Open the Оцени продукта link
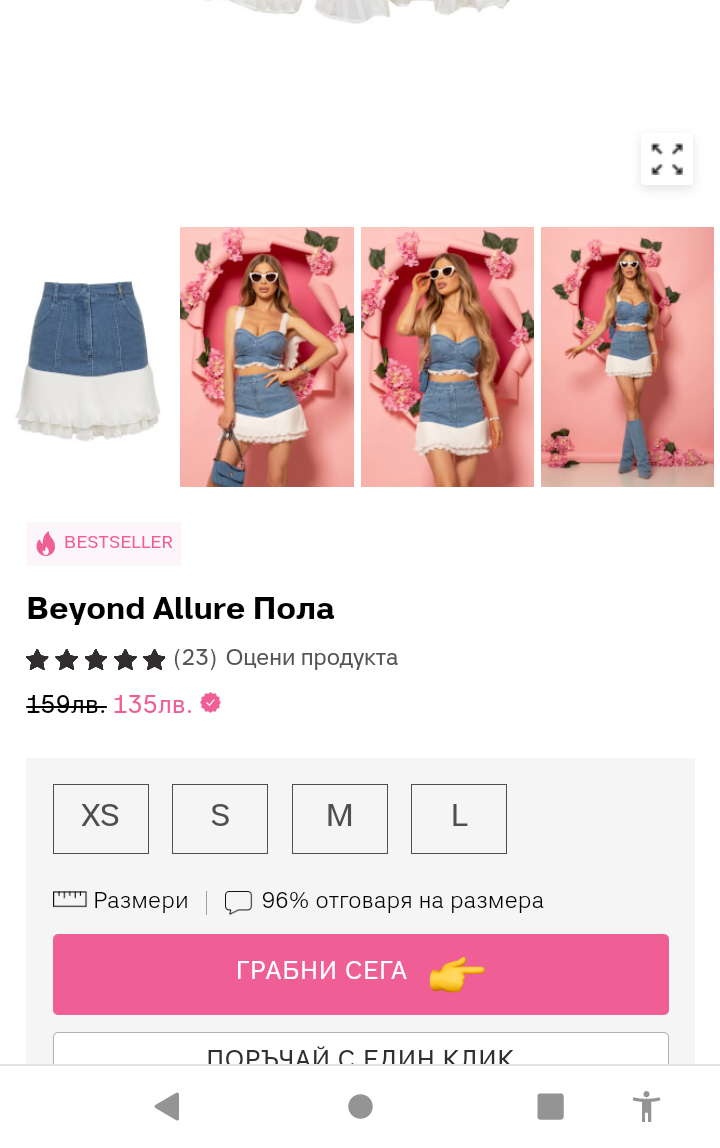Screen dimensions: 720x1148 [312, 658]
